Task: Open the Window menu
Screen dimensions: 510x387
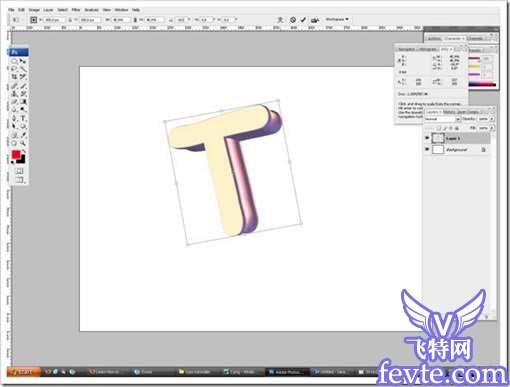Action: [121, 10]
